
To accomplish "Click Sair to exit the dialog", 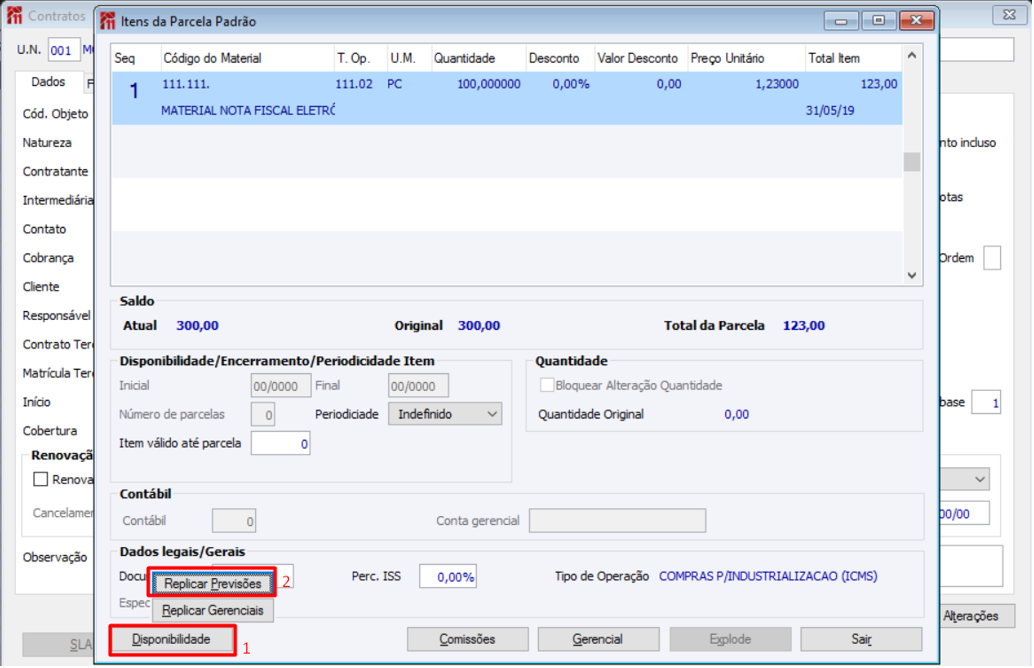I will (x=861, y=639).
